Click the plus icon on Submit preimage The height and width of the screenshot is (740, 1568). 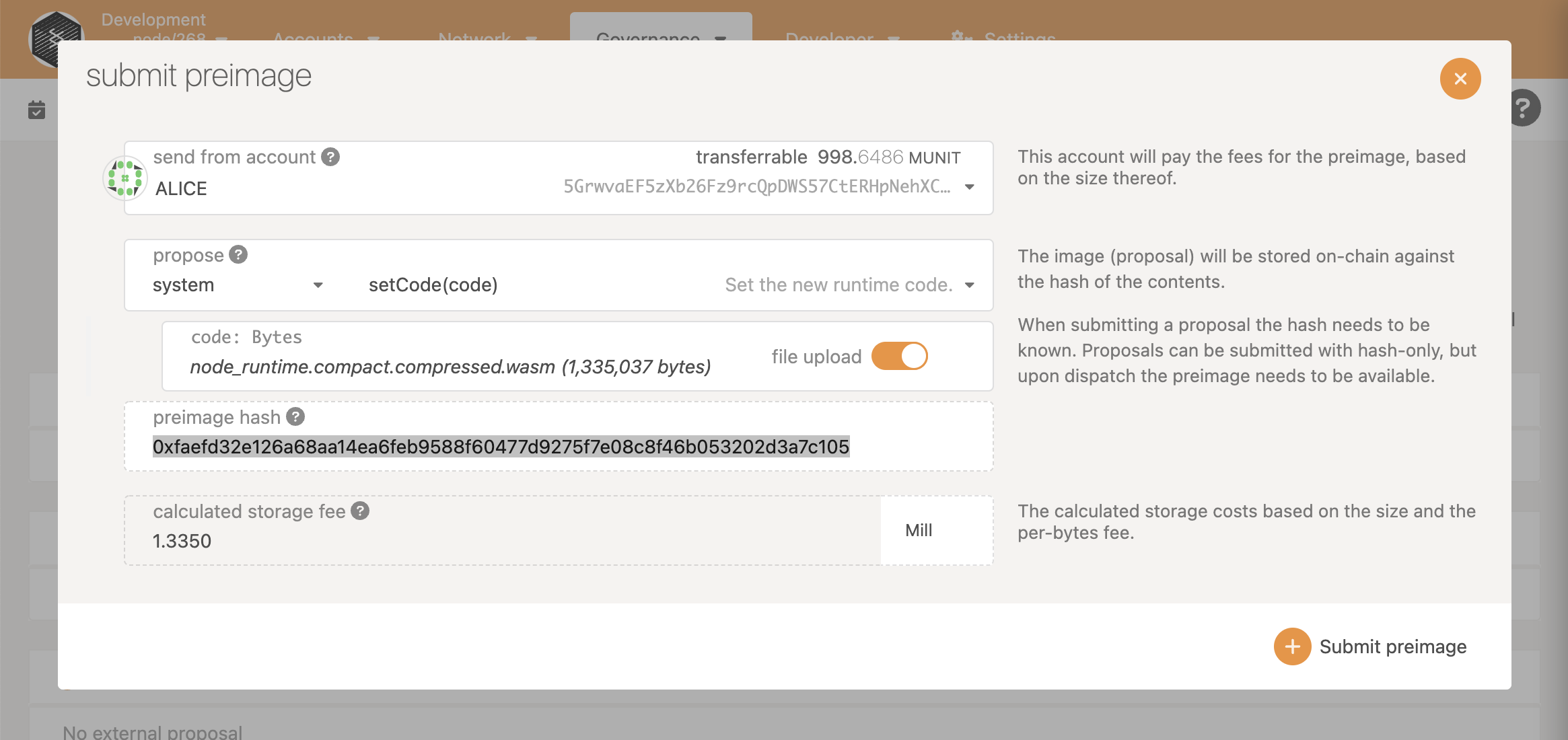click(1292, 646)
